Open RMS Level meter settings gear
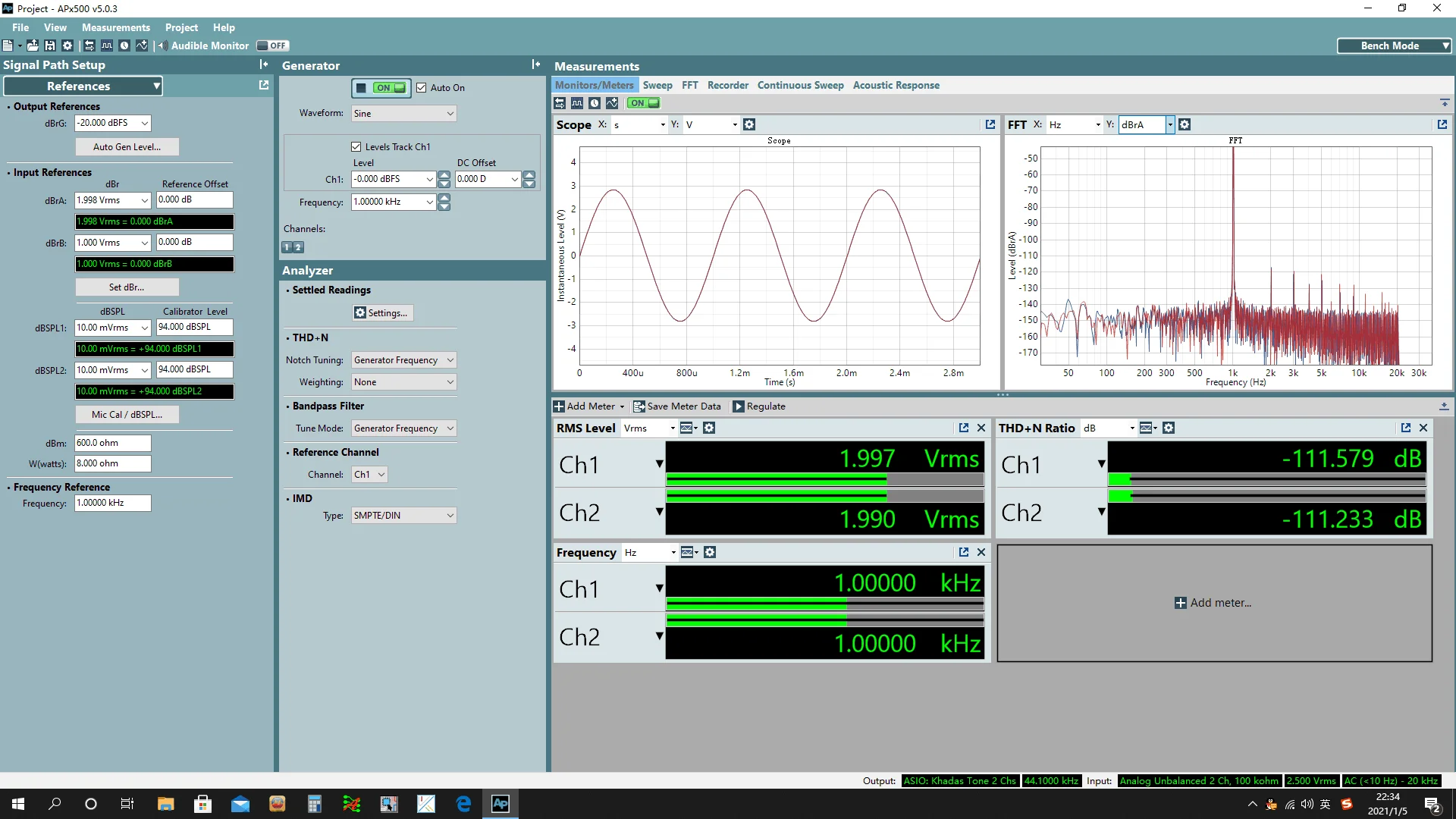The image size is (1456, 819). click(x=709, y=428)
